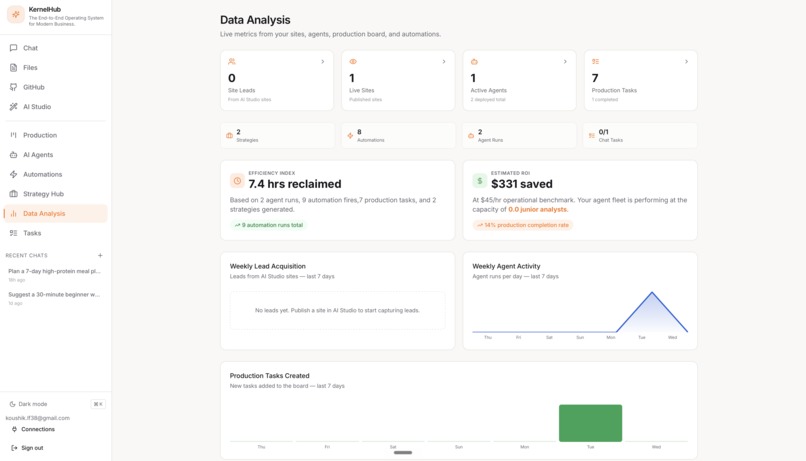Viewport: 806px width, 461px height.
Task: Click the 0/1 Chat Tasks tile
Action: click(640, 136)
